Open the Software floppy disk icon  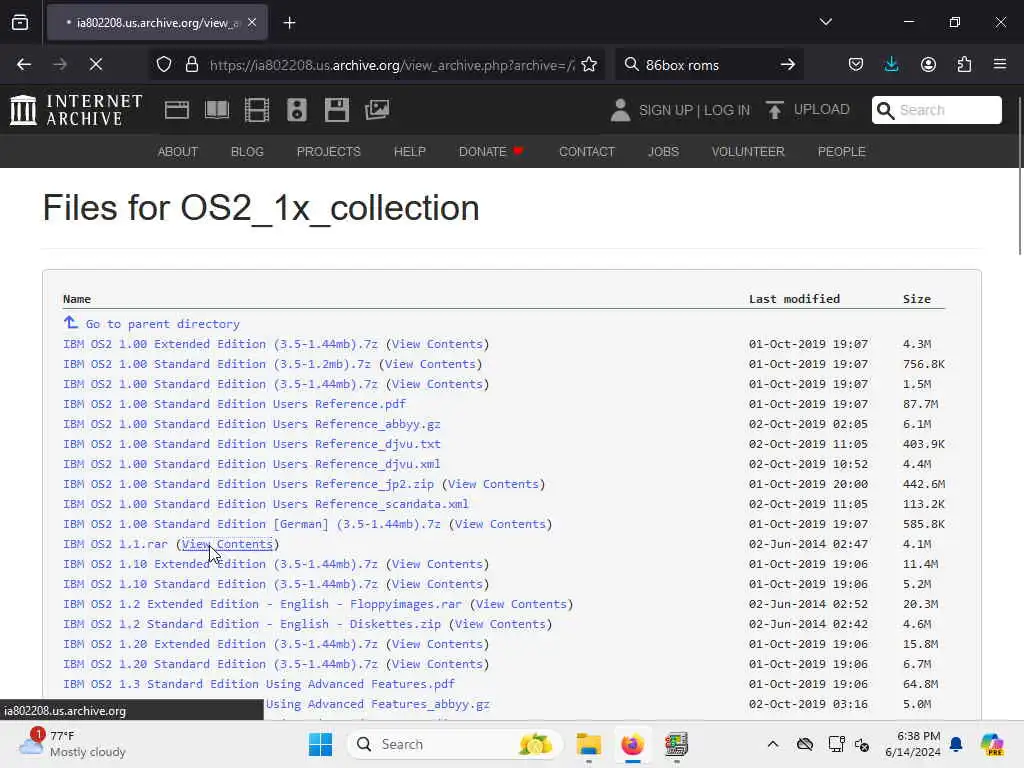click(337, 110)
